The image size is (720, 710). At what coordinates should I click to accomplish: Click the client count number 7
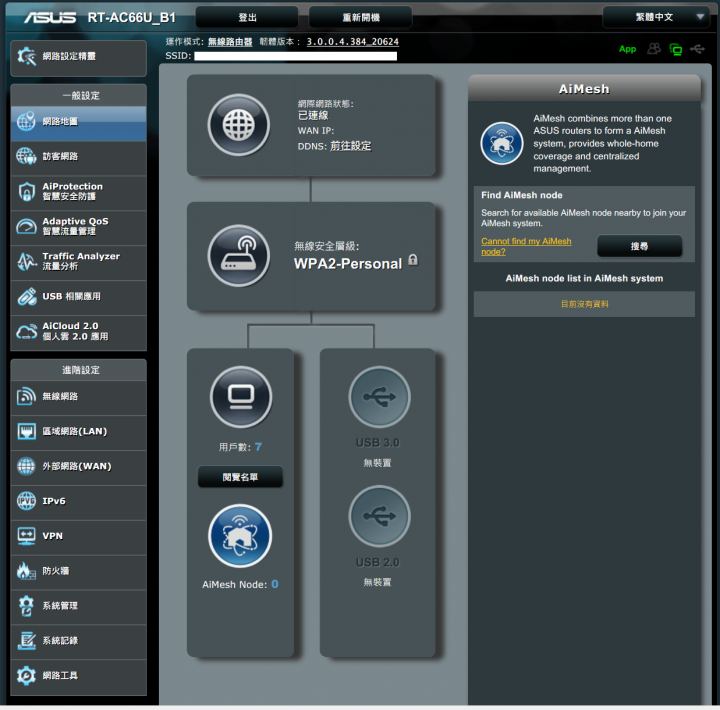pyautogui.click(x=258, y=447)
